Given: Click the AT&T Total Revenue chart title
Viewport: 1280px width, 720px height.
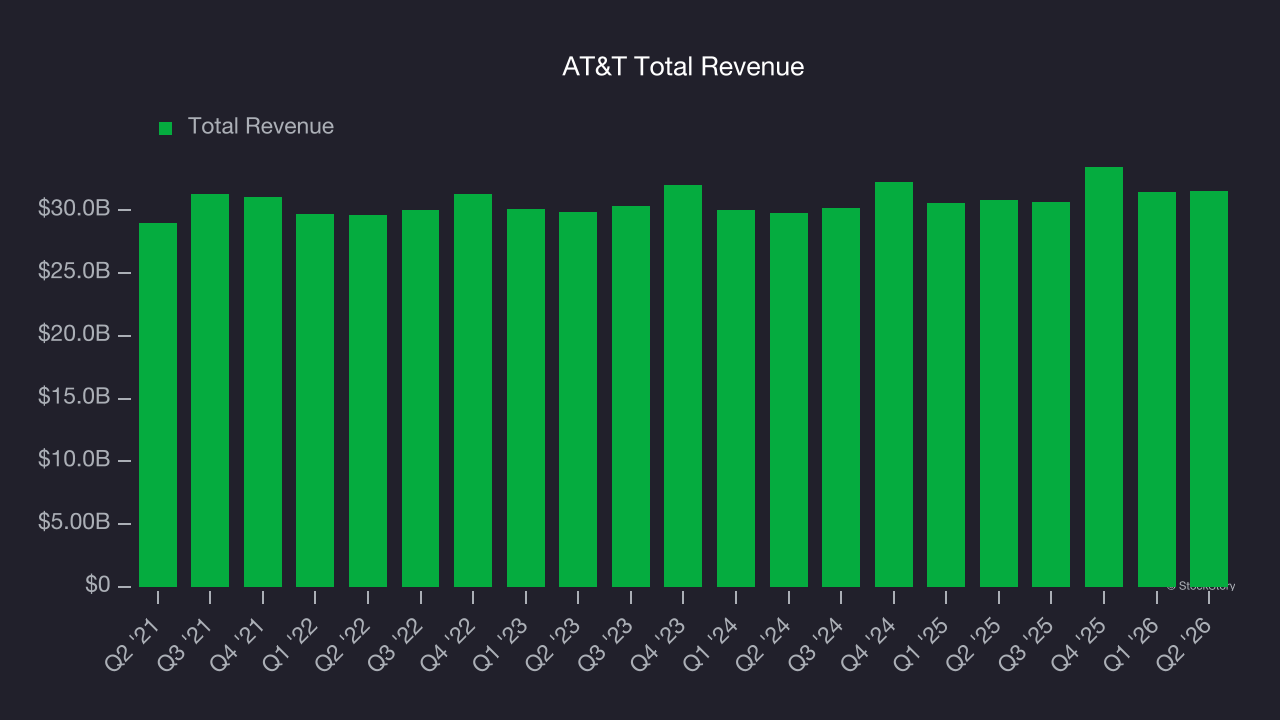Looking at the screenshot, I should point(683,67).
